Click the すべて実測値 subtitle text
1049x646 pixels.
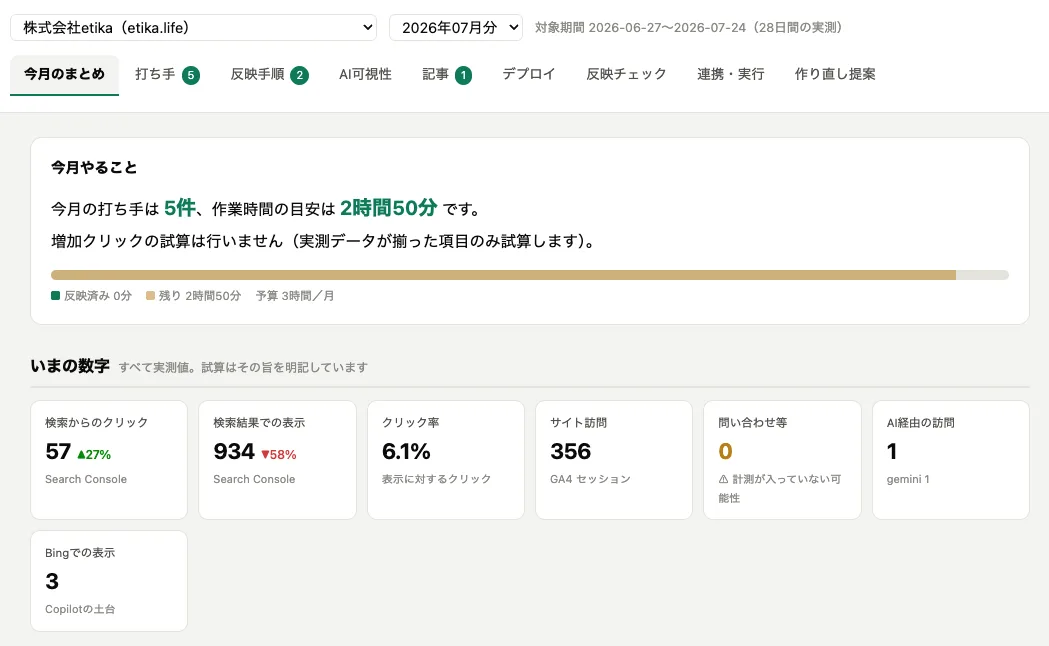(x=243, y=367)
